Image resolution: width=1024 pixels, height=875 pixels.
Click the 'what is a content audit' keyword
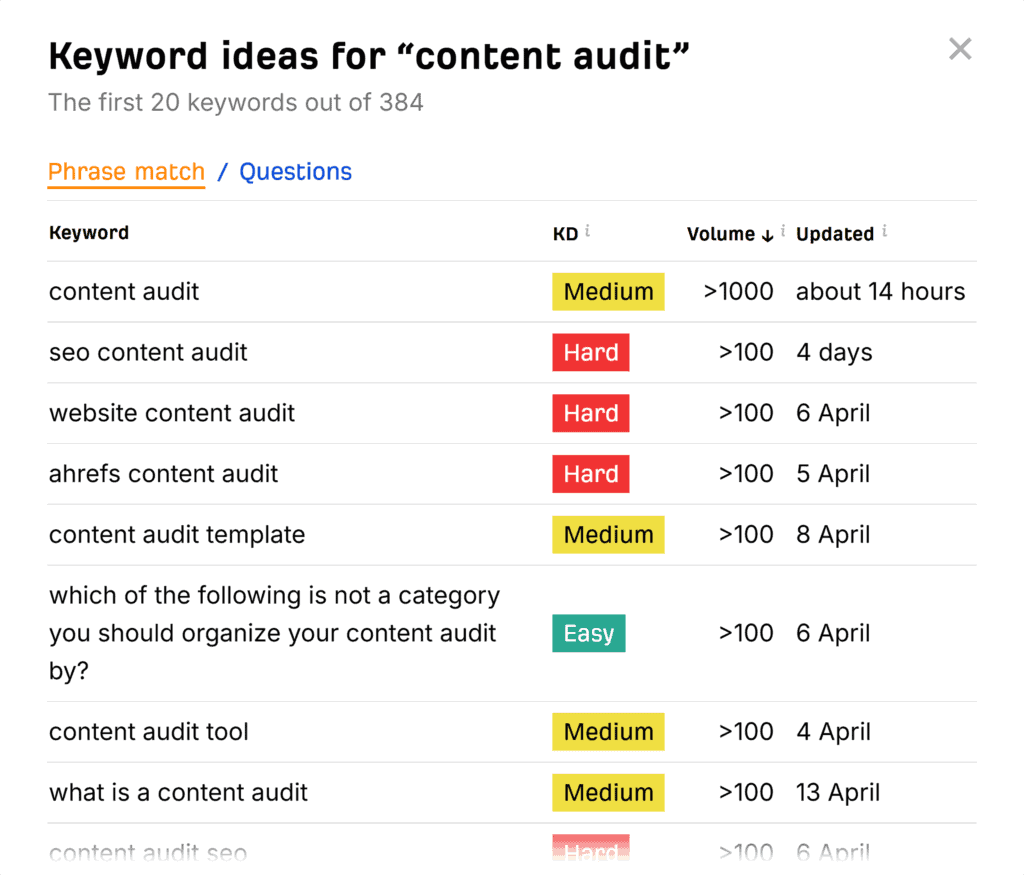point(178,793)
